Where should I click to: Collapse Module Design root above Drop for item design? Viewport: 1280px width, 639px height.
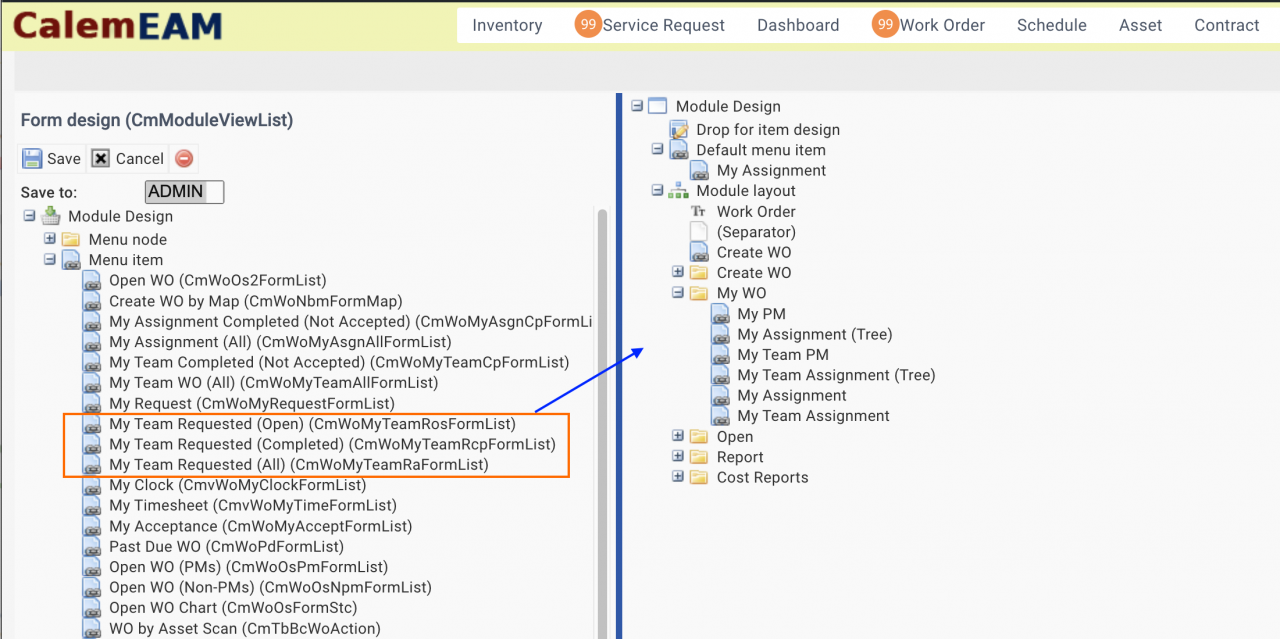pos(637,105)
